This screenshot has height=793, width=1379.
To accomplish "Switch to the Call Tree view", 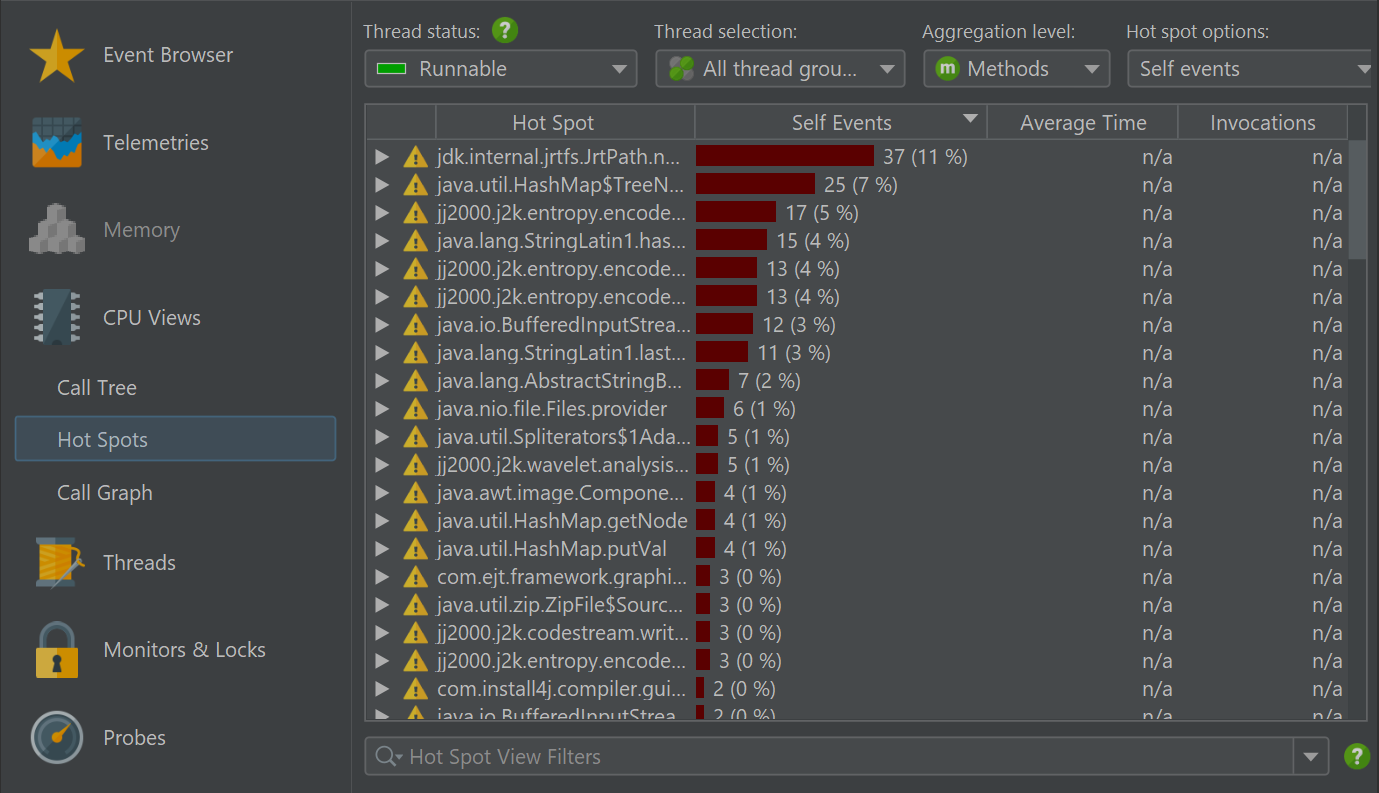I will pyautogui.click(x=97, y=388).
